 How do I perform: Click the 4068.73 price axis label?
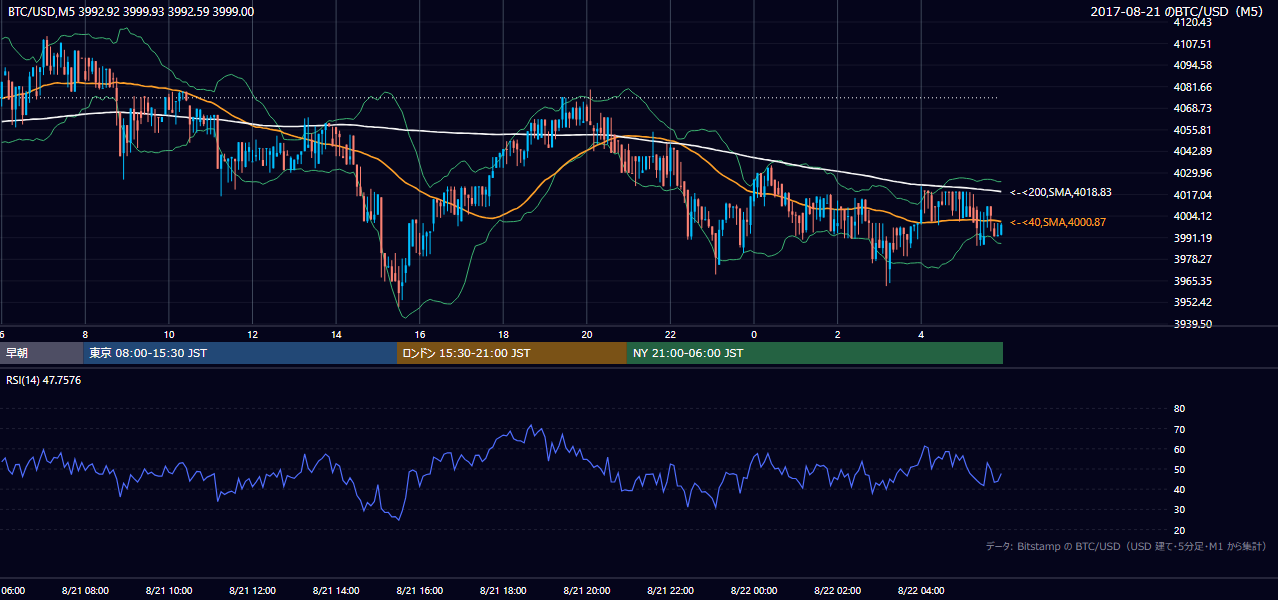pyautogui.click(x=1192, y=108)
